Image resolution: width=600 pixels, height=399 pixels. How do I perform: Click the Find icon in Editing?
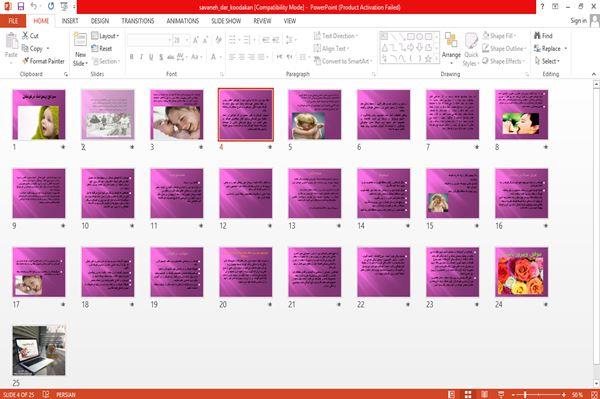[x=537, y=36]
